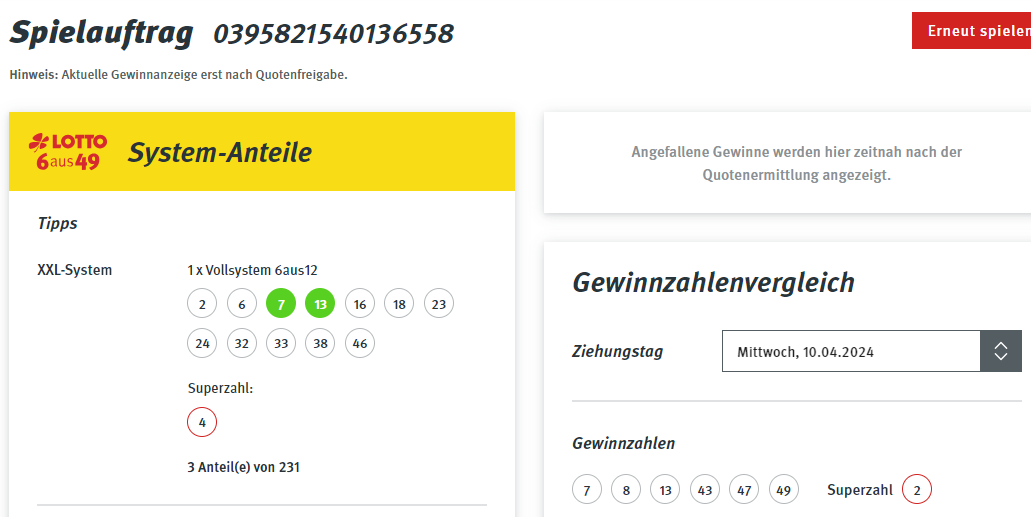Click tip number 2 ball
Screen dimensions: 1031x517
point(202,304)
